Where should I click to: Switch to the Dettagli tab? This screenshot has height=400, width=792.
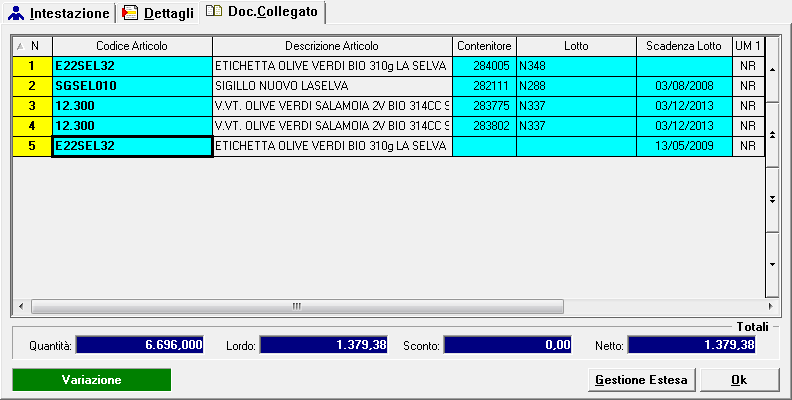[158, 13]
